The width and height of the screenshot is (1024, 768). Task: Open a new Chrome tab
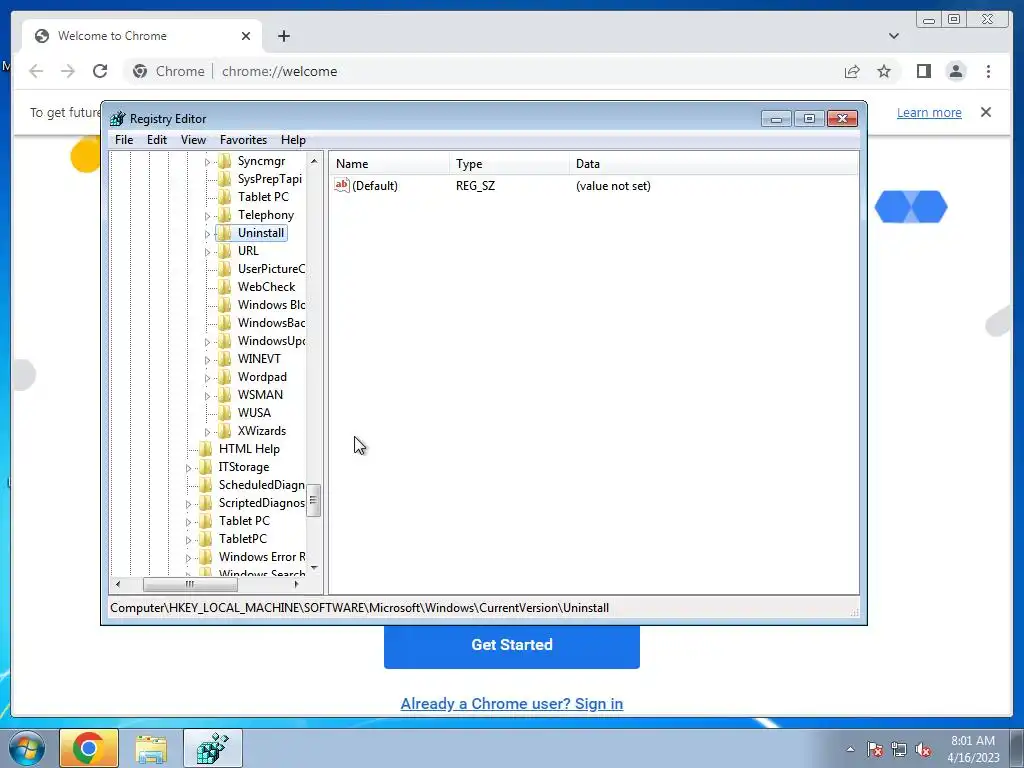coord(283,36)
